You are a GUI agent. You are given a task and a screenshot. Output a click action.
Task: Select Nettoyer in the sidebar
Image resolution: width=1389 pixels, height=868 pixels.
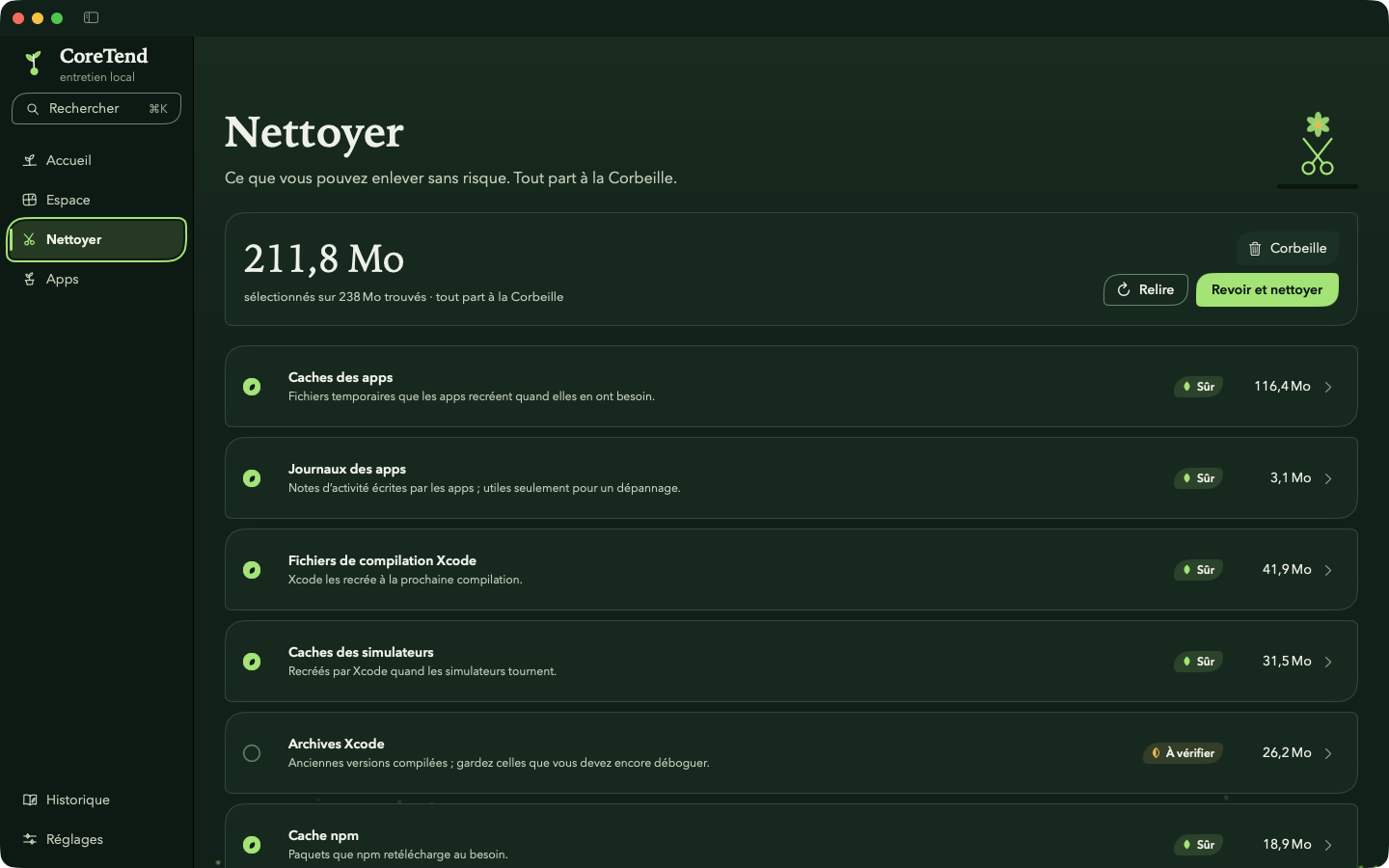pyautogui.click(x=96, y=239)
